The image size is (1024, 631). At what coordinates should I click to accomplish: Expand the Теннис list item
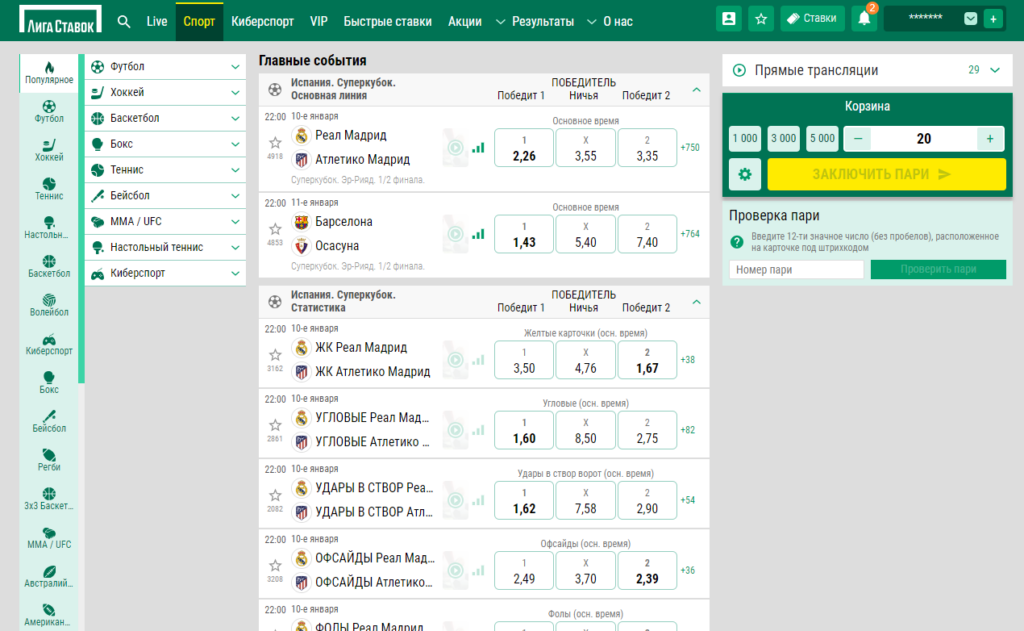(165, 170)
